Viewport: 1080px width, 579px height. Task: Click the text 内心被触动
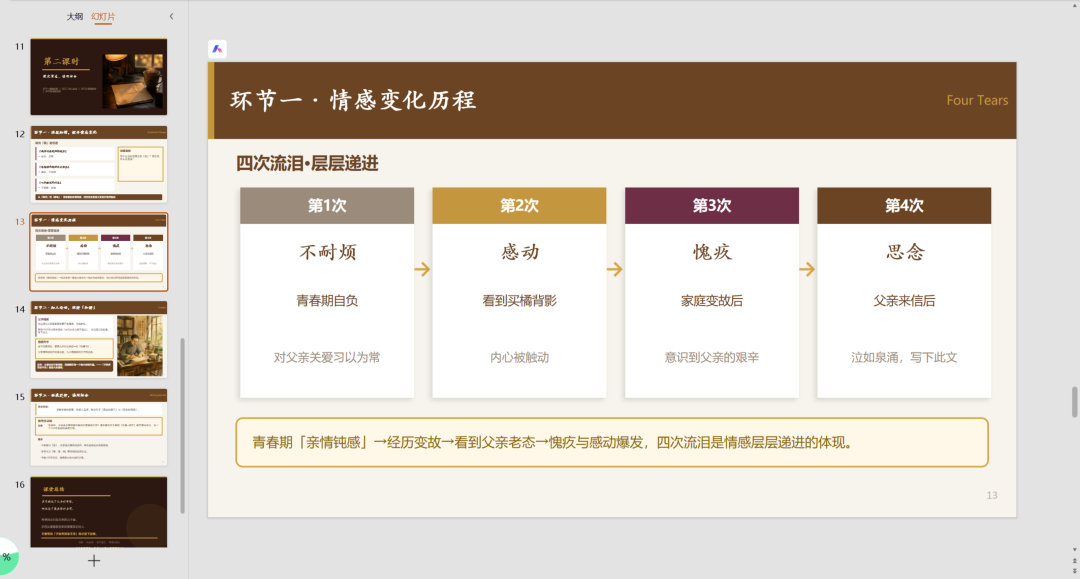(519, 357)
